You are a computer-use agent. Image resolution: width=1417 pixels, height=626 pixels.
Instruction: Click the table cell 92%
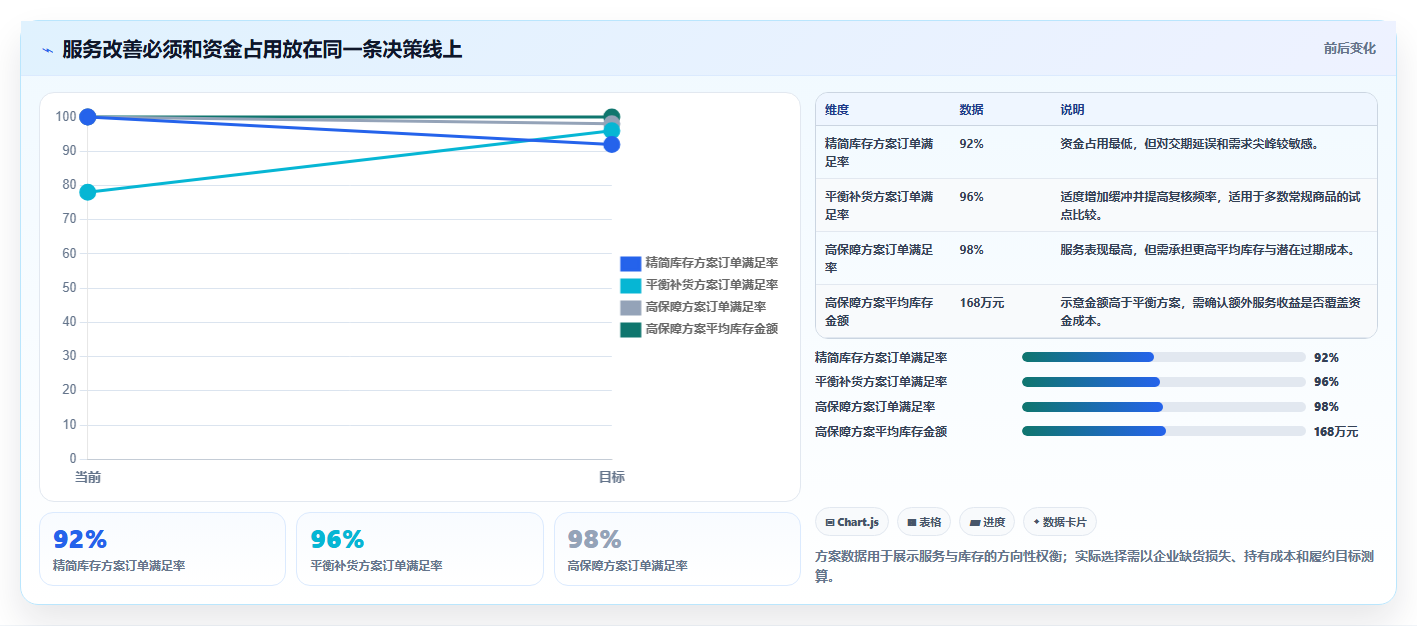pyautogui.click(x=971, y=144)
